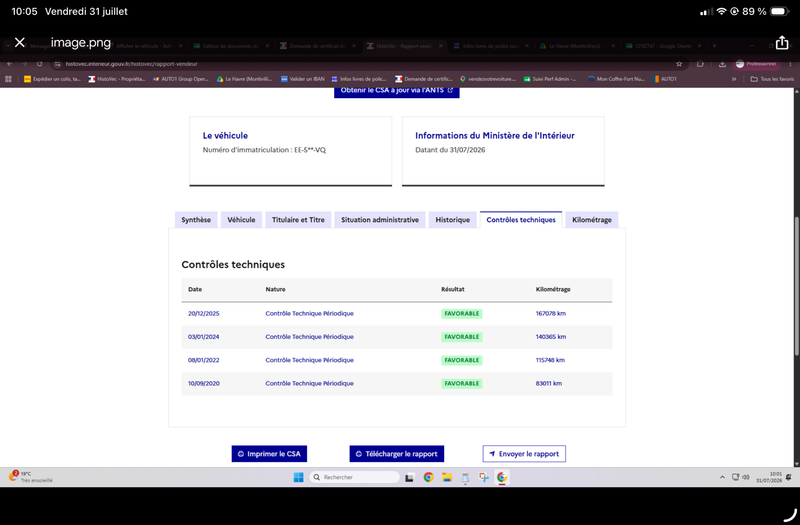
Task: Open the 'vendezvotrevoiture...' bookmark
Action: (488, 79)
